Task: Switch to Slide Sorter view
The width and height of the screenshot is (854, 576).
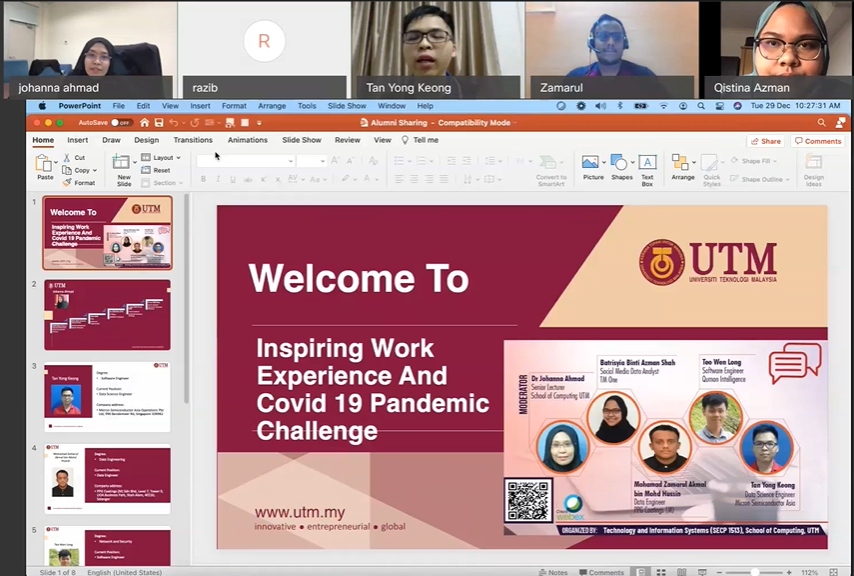Action: pyautogui.click(x=661, y=572)
